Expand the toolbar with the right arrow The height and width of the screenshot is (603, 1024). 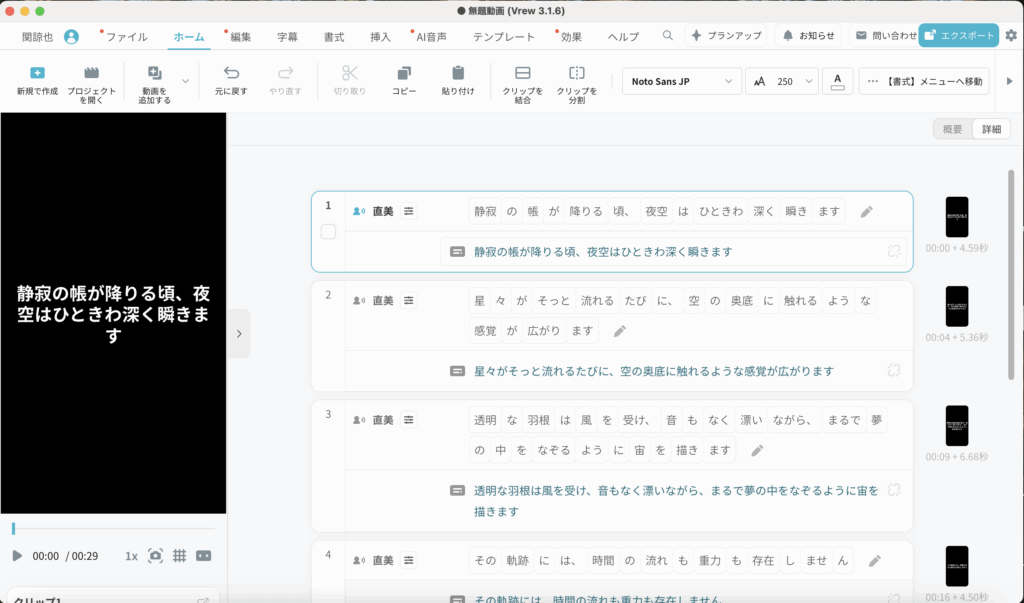[1009, 81]
